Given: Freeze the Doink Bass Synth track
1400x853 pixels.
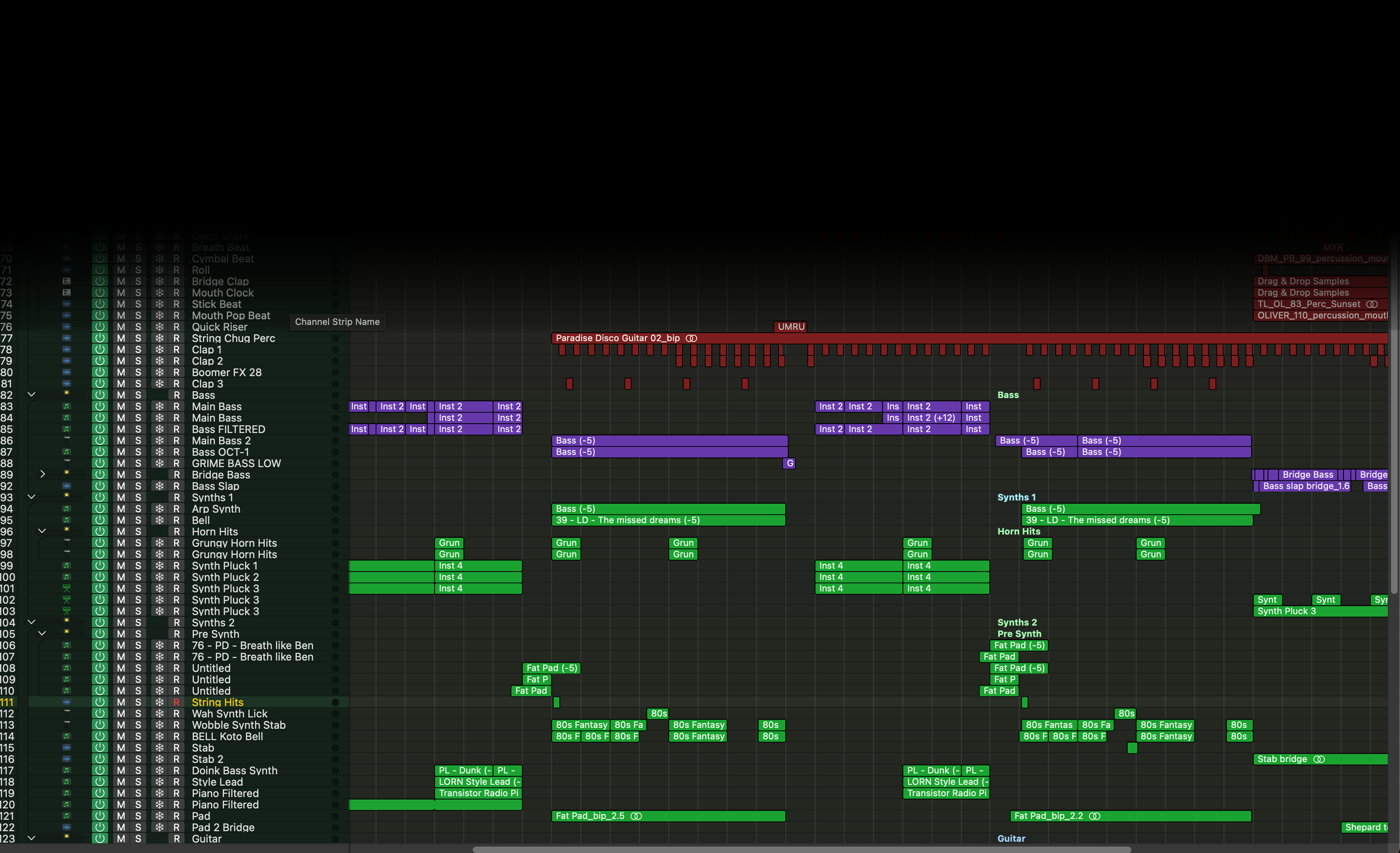Looking at the screenshot, I should pos(160,771).
